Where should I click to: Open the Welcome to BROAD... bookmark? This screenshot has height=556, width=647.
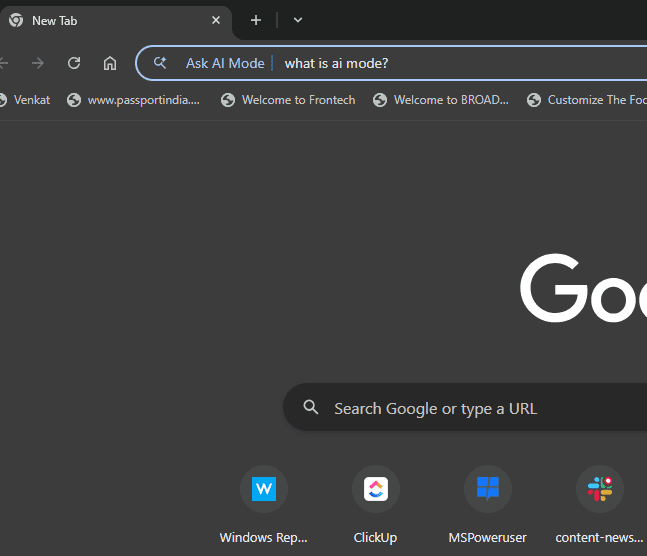click(x=441, y=100)
